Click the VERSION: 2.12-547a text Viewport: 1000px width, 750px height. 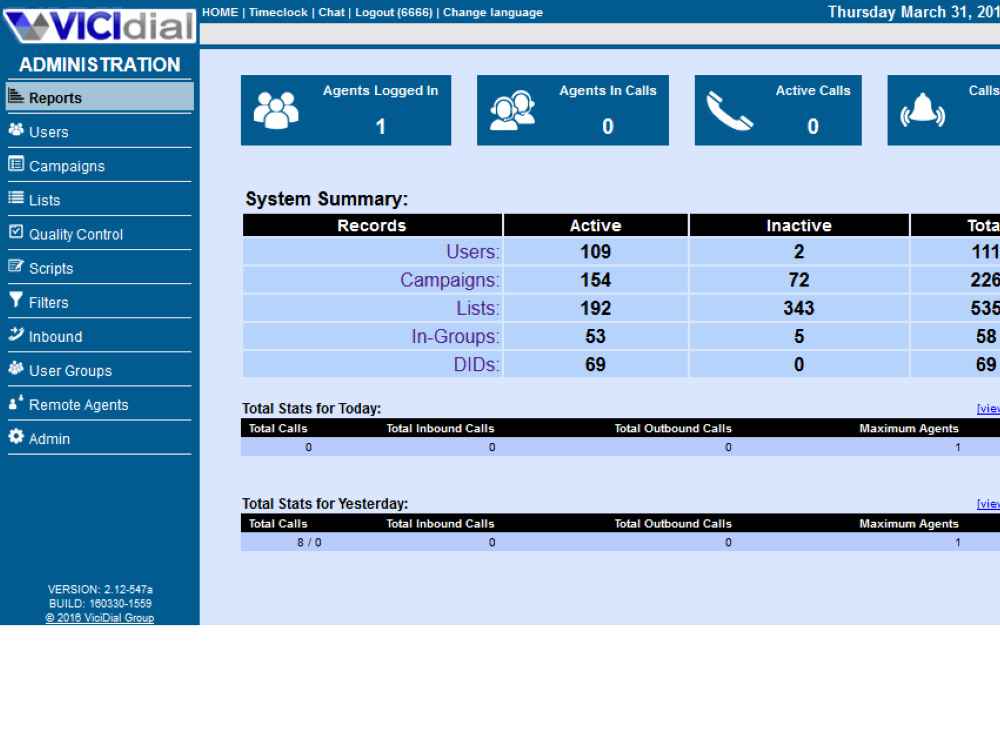100,589
